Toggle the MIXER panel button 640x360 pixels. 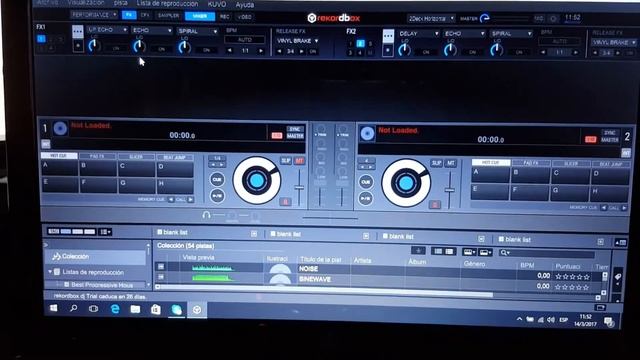[200, 16]
